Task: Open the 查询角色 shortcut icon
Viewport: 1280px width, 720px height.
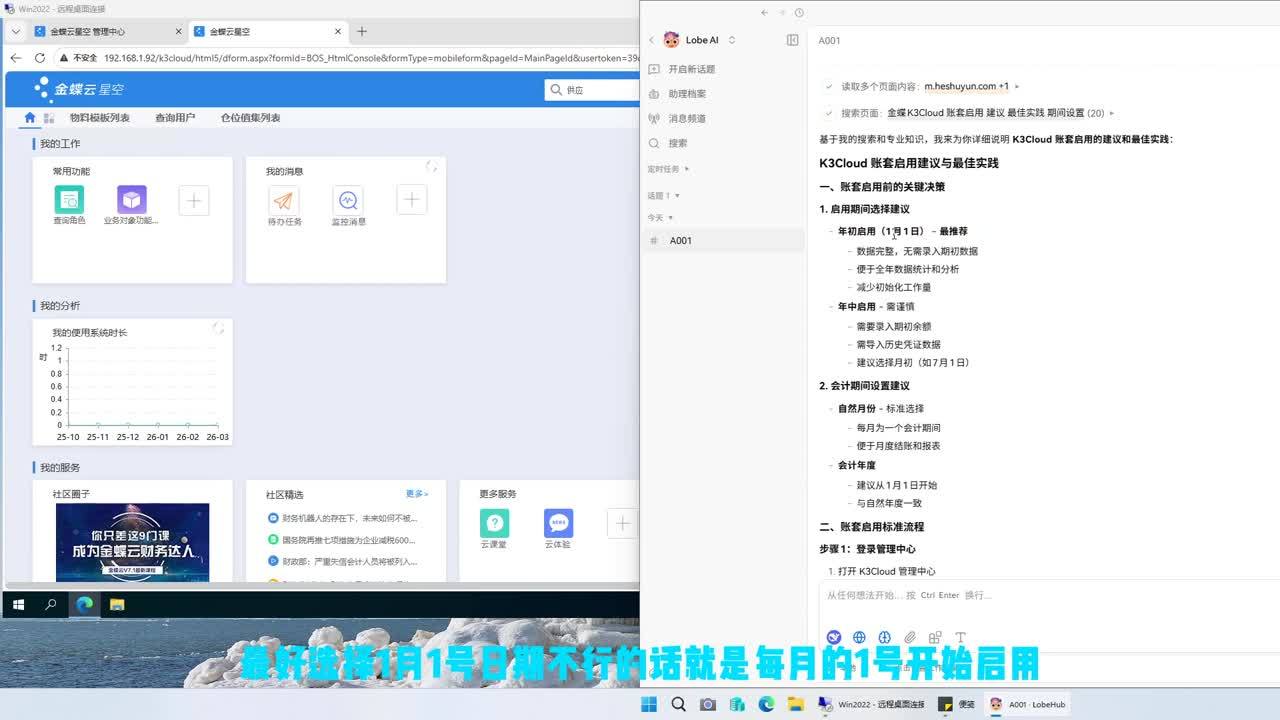Action: (x=69, y=200)
